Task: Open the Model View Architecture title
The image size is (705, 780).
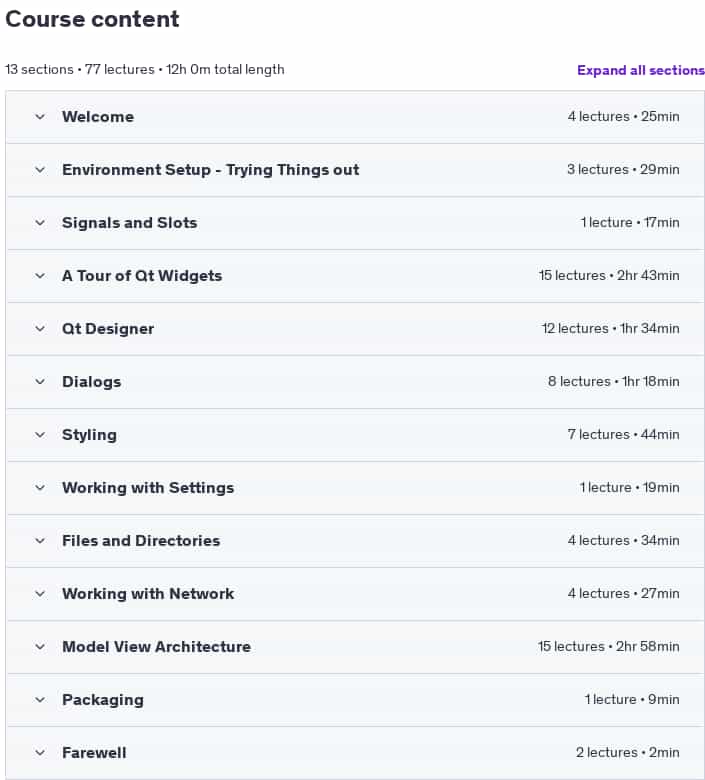Action: (x=156, y=647)
